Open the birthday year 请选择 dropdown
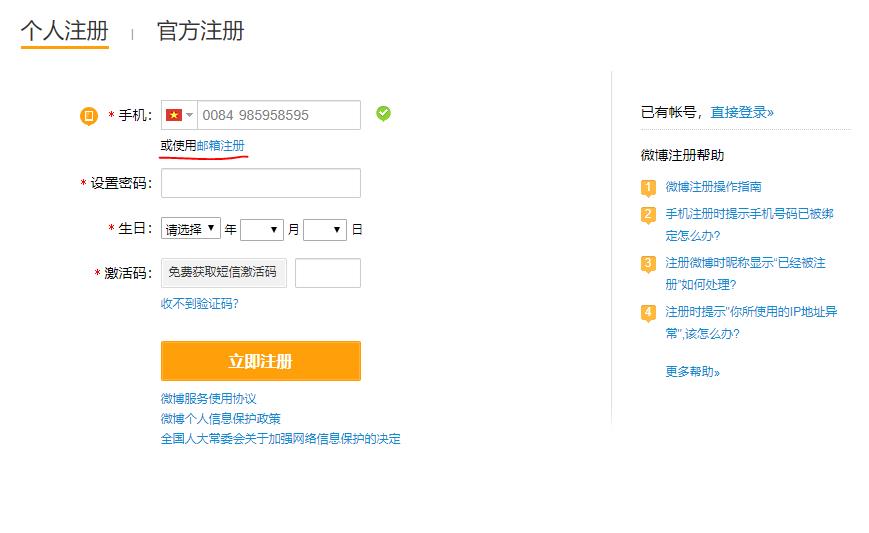Screen dimensions: 869x533 pyautogui.click(x=191, y=228)
